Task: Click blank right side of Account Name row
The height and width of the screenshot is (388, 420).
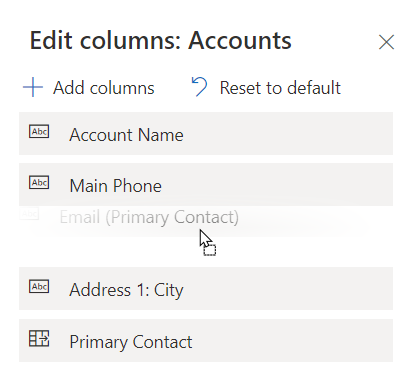Action: pyautogui.click(x=288, y=134)
